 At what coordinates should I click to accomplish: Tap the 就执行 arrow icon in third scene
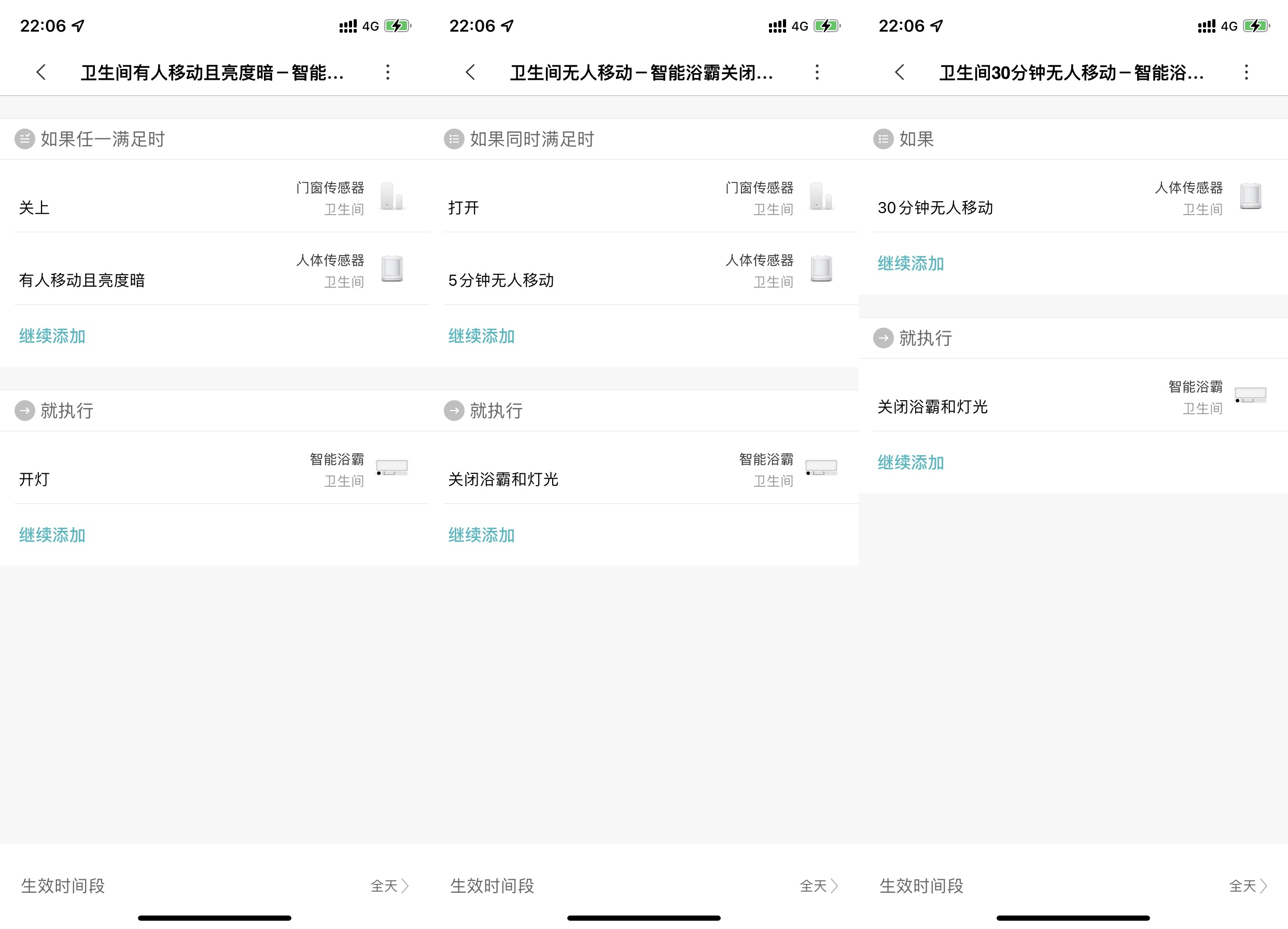click(883, 338)
